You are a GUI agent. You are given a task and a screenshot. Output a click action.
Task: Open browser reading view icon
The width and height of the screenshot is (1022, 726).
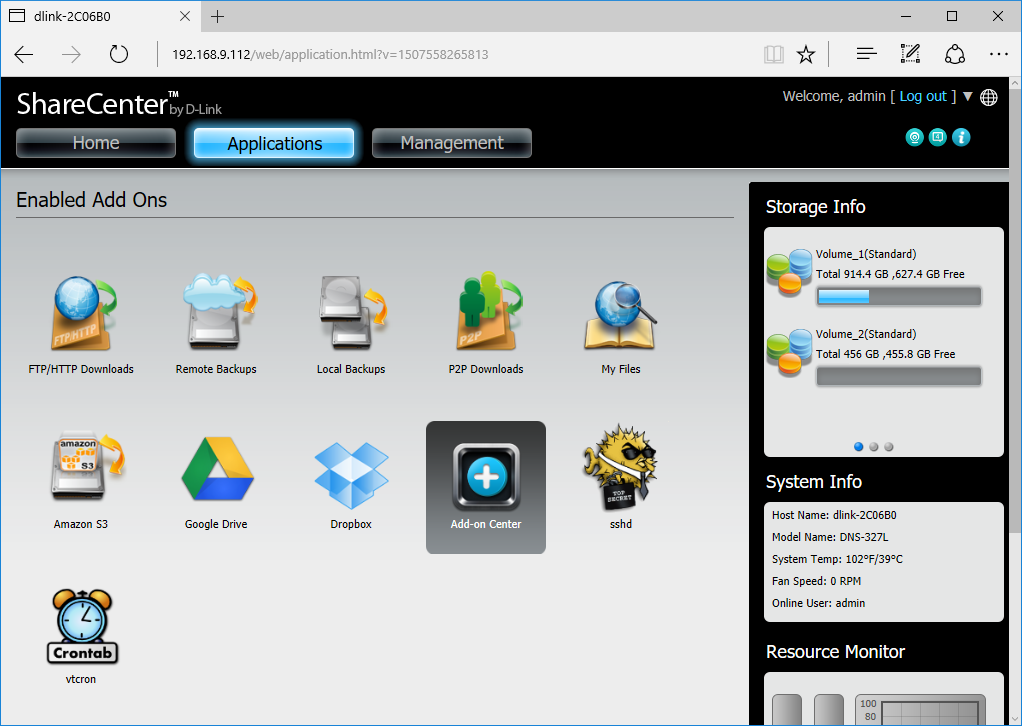[774, 54]
